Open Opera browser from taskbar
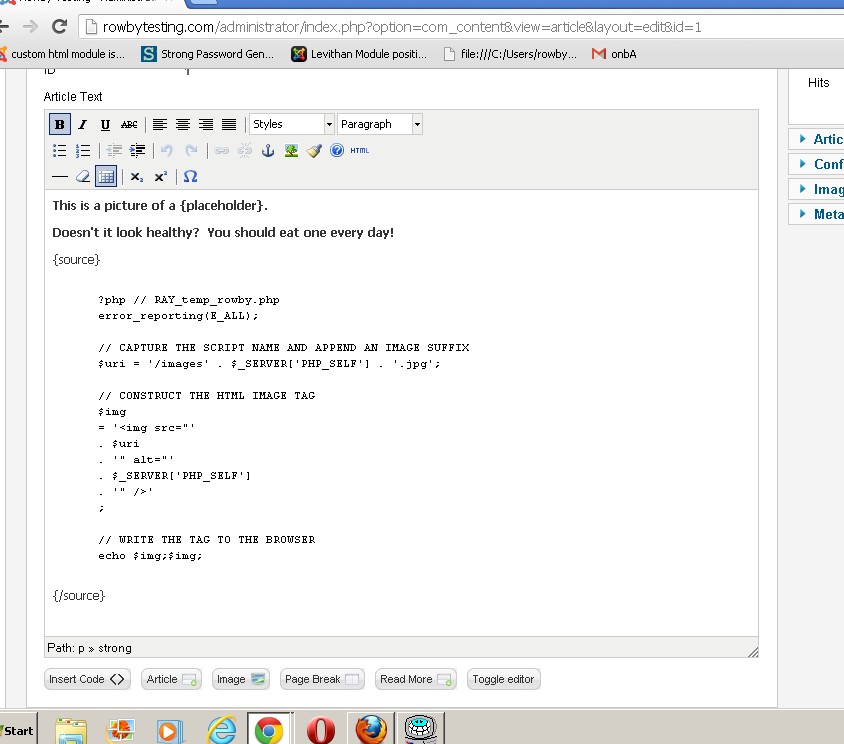 pos(320,731)
